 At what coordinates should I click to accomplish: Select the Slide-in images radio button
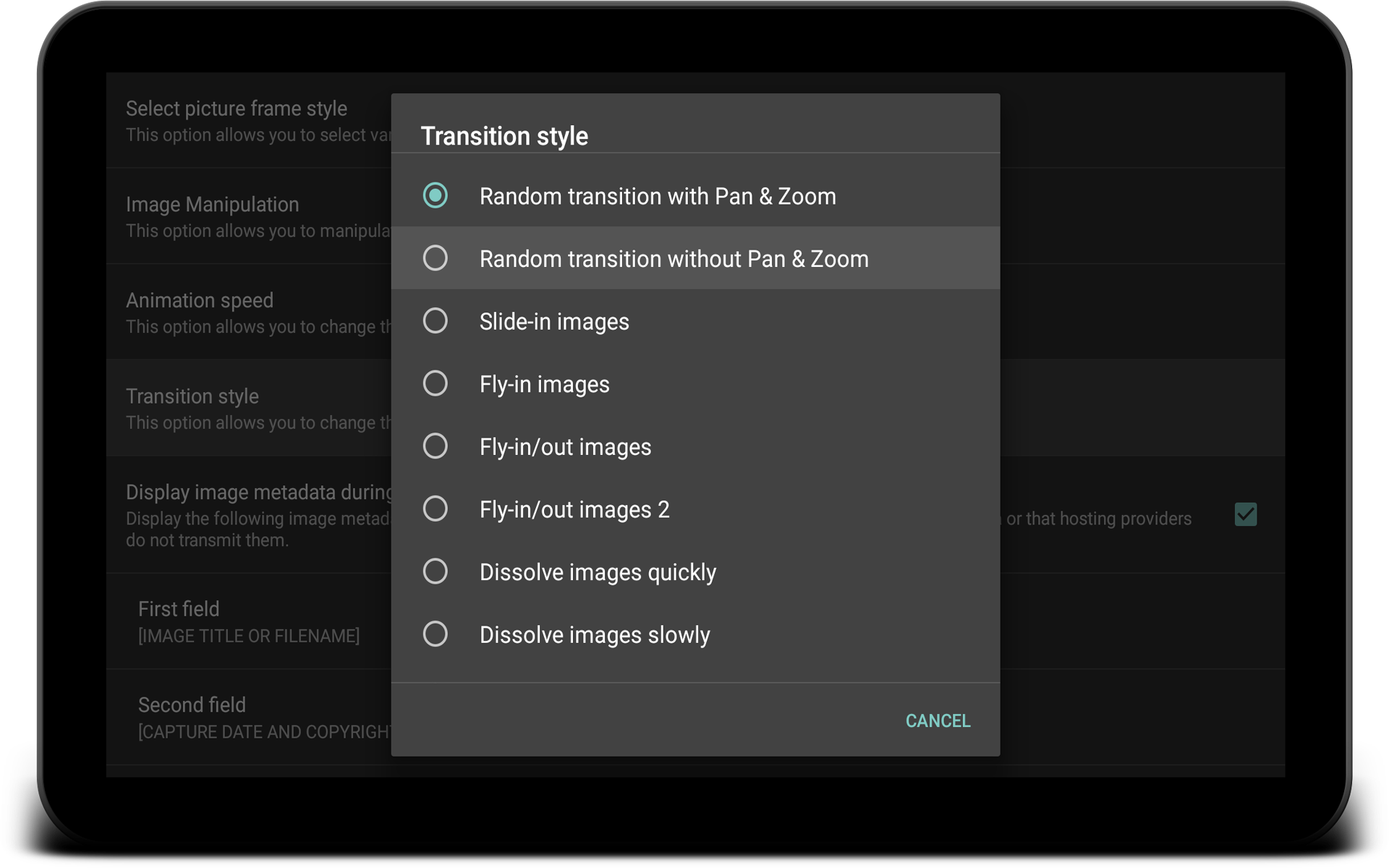(x=435, y=320)
